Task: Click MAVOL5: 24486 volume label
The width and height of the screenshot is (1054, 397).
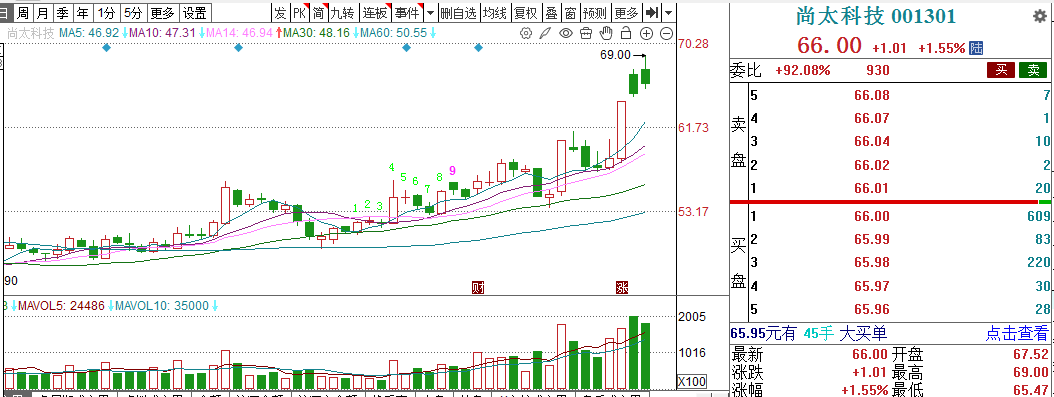Action: click(62, 306)
